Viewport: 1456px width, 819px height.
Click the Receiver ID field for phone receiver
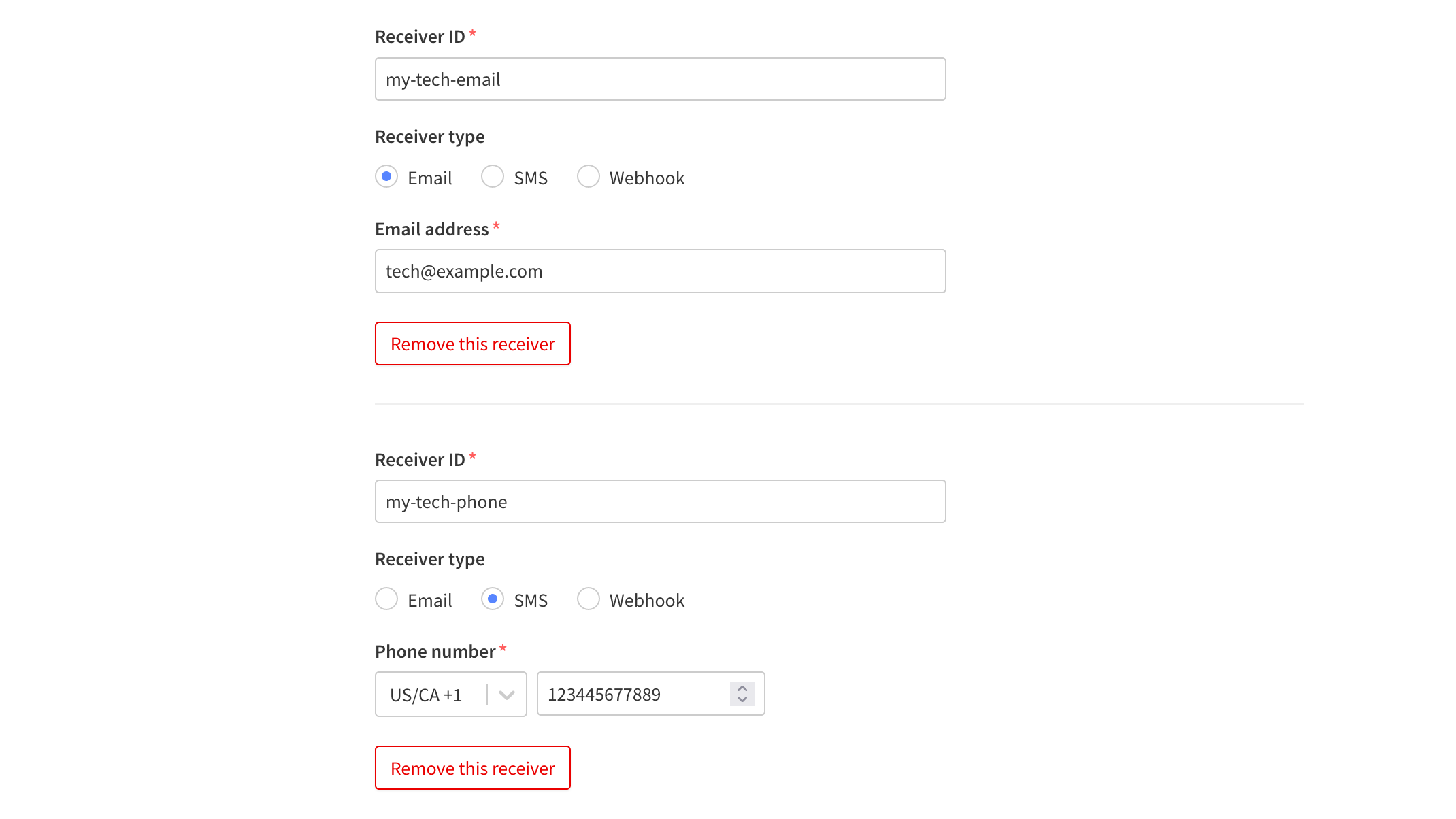[659, 501]
